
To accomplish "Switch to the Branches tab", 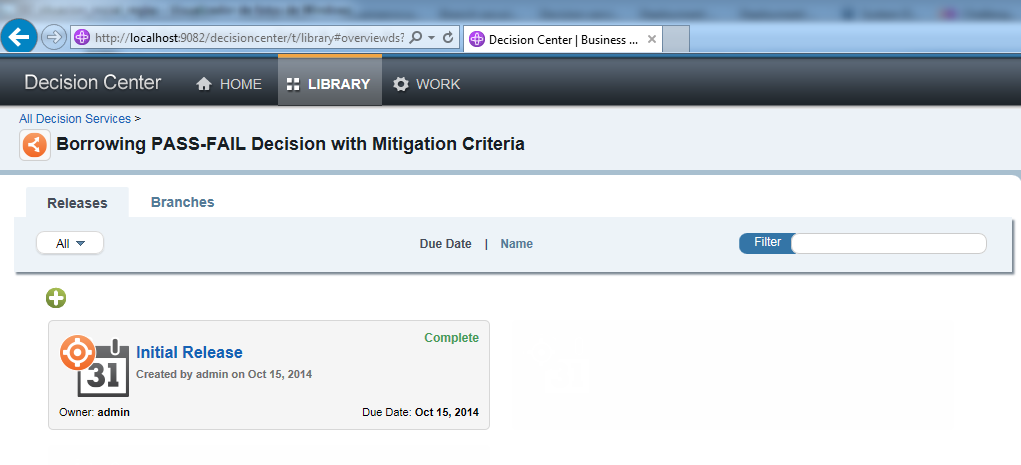I will click(x=182, y=202).
